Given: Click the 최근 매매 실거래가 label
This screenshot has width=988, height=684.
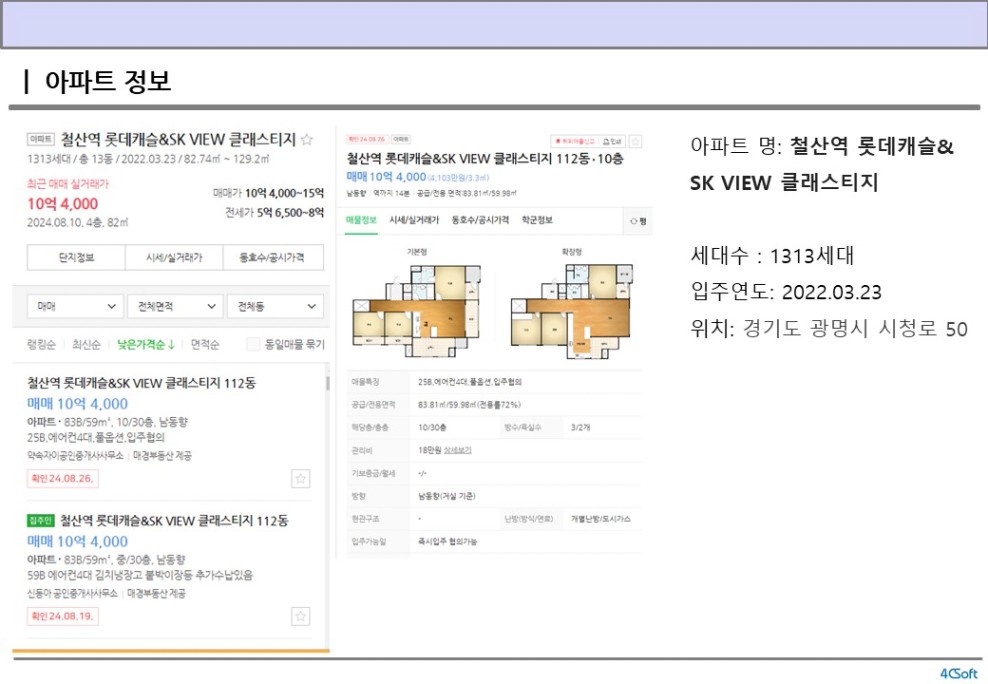Looking at the screenshot, I should tap(68, 183).
